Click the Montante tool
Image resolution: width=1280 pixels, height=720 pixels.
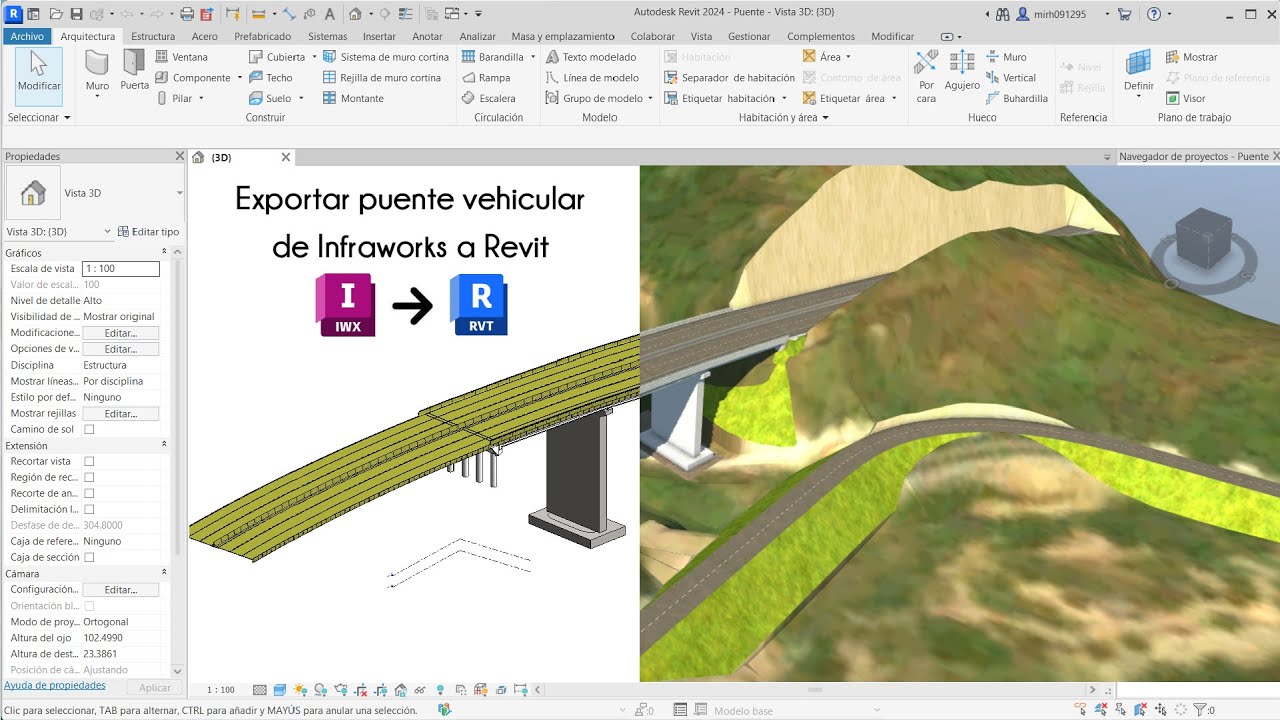pos(354,99)
